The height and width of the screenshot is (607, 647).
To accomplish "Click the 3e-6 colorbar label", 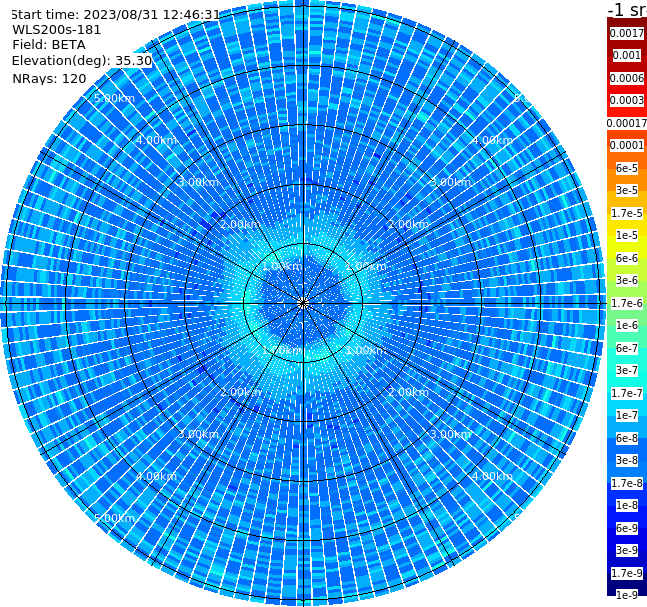I will click(x=627, y=280).
